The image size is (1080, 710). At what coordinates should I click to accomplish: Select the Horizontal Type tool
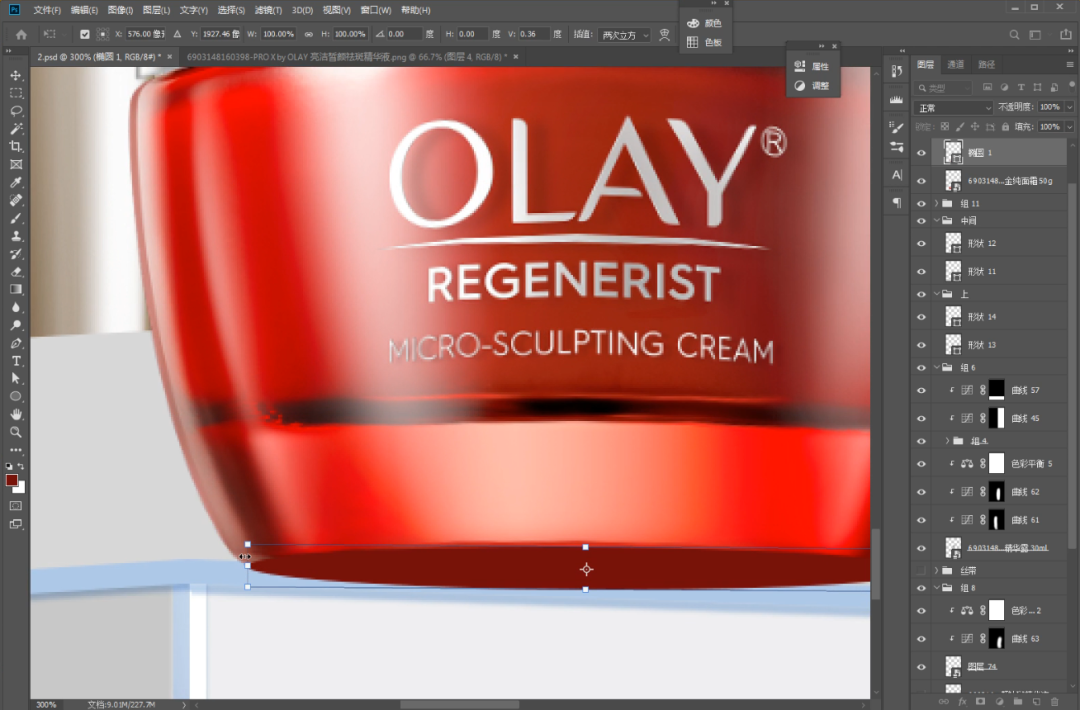coord(16,361)
